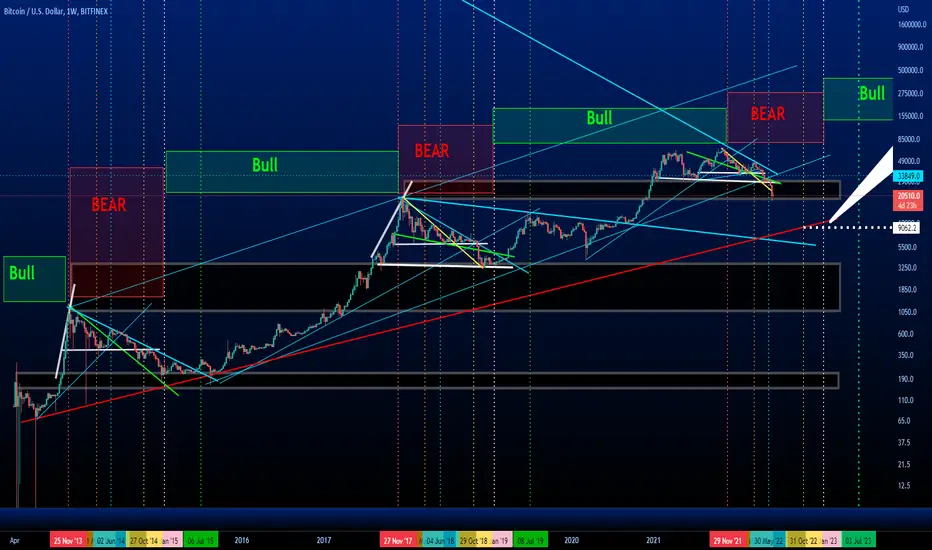Click the USD currency label on price axis

click(903, 10)
